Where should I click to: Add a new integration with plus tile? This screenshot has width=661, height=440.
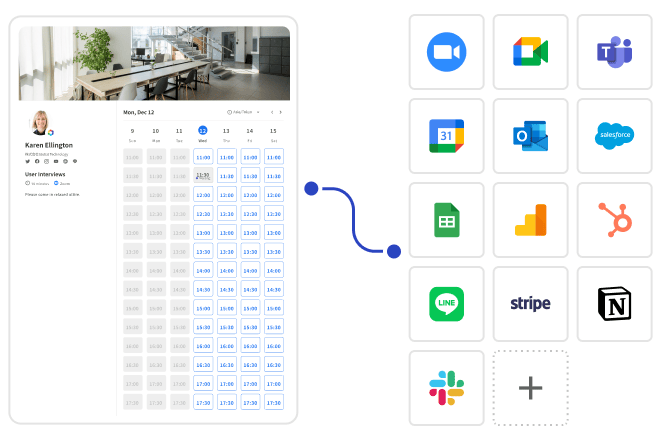pos(530,388)
